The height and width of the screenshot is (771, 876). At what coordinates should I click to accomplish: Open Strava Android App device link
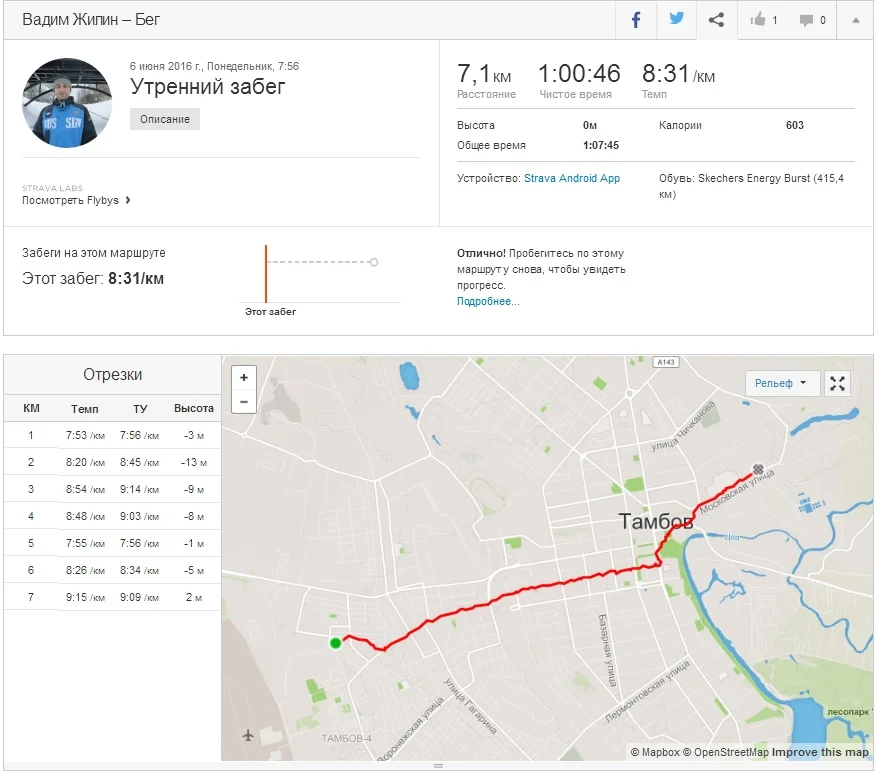point(572,178)
